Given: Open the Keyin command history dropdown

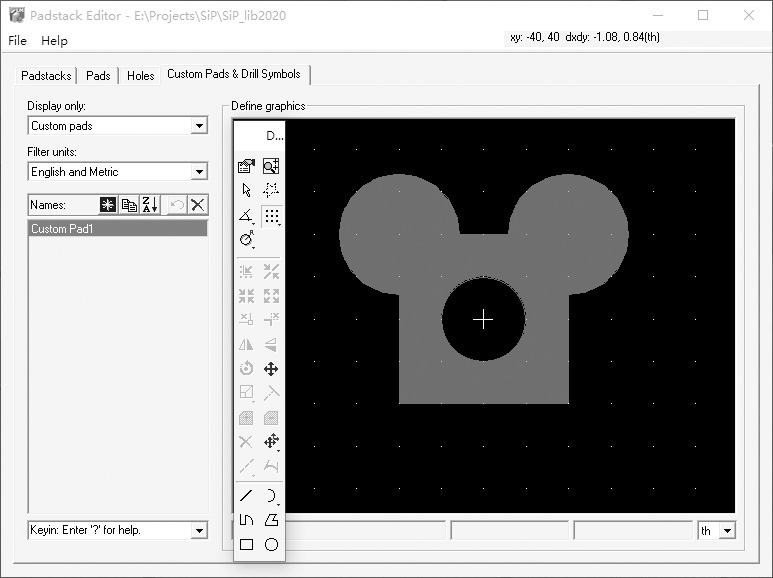Looking at the screenshot, I should click(x=199, y=530).
